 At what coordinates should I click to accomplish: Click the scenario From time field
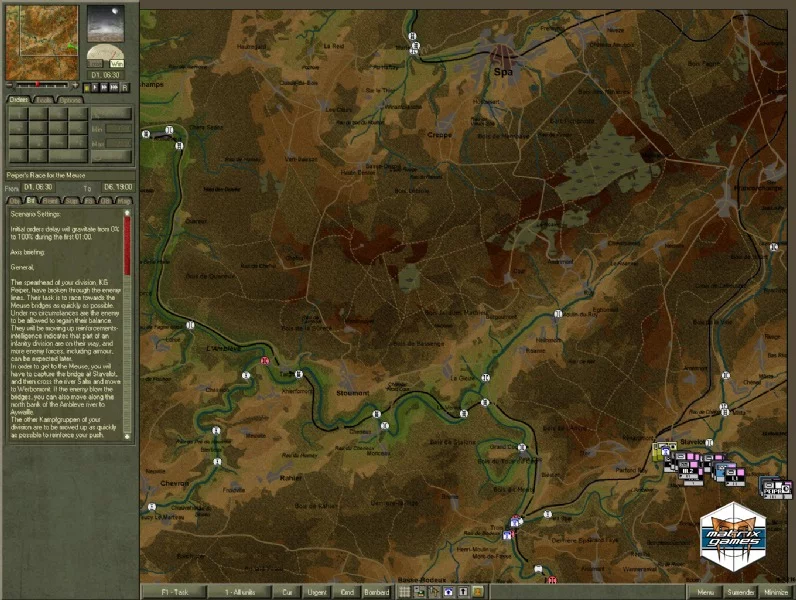tap(38, 187)
